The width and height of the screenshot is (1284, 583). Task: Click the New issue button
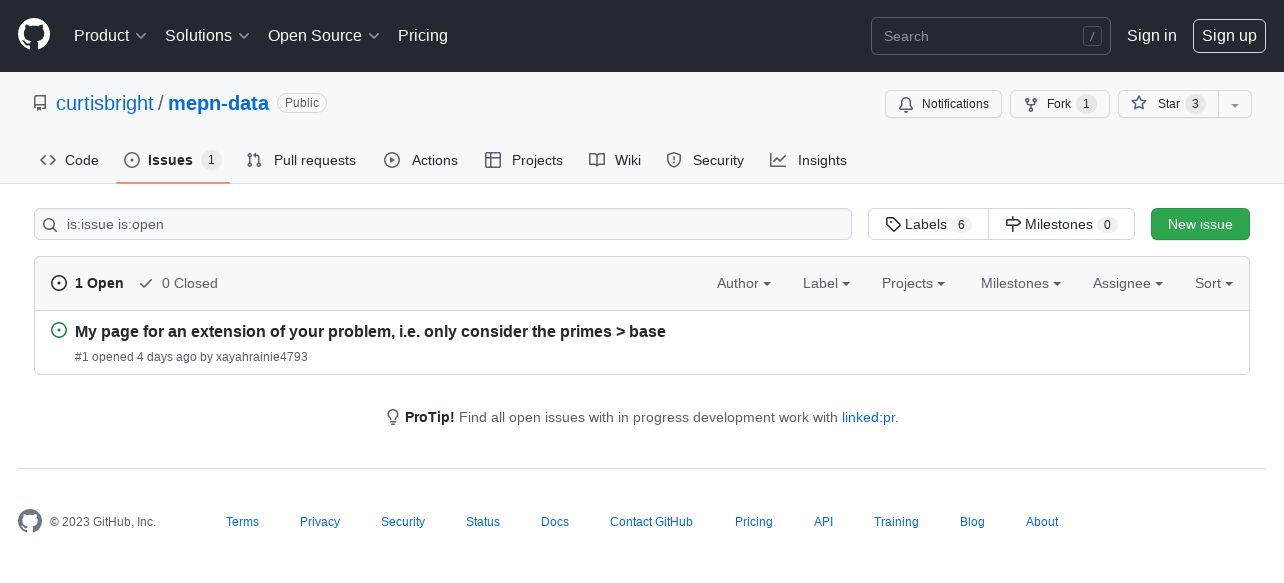pyautogui.click(x=1200, y=224)
